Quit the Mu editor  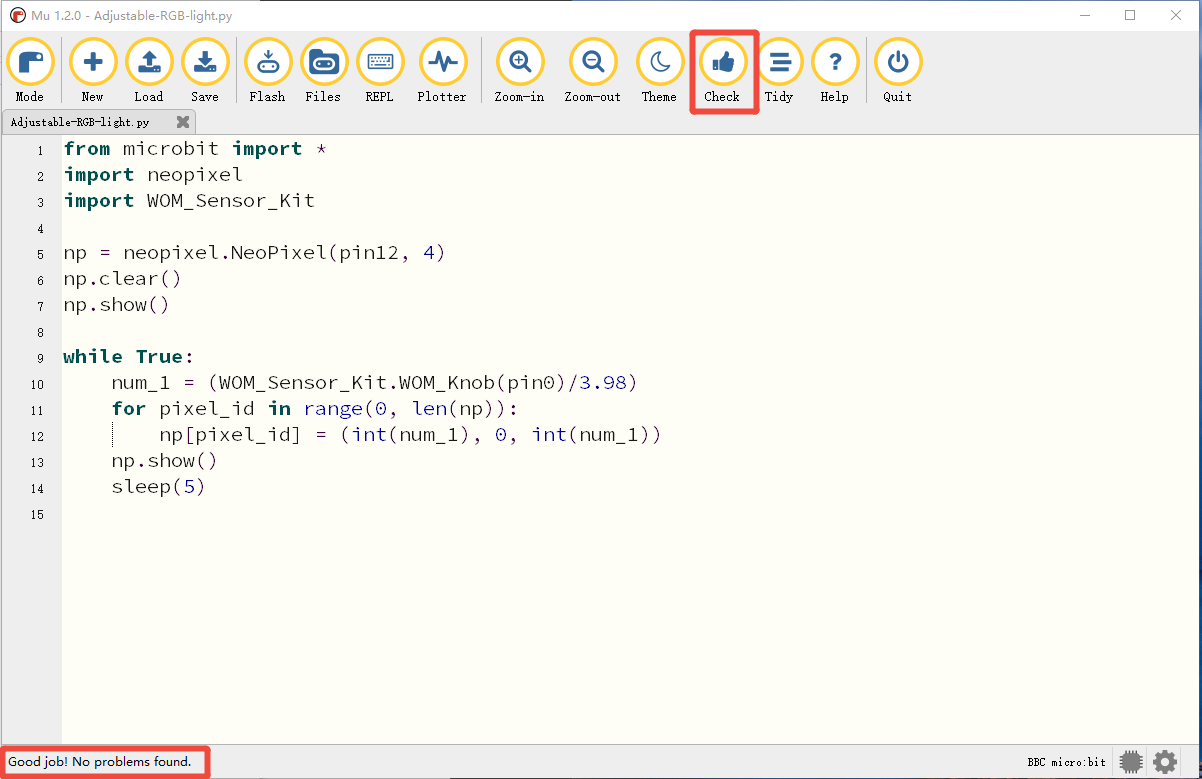coord(898,71)
